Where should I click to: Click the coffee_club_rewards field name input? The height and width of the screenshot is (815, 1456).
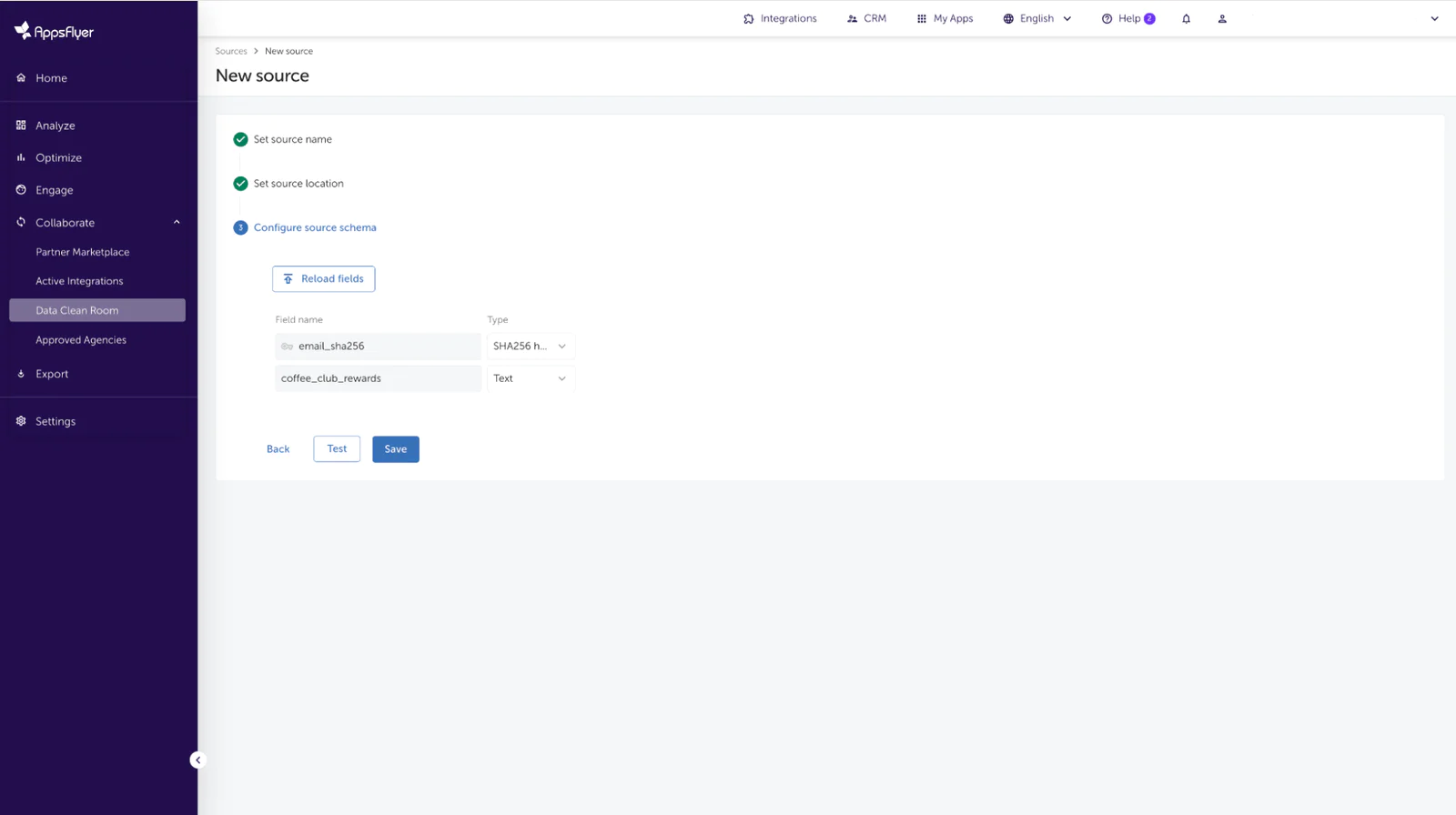(x=378, y=378)
